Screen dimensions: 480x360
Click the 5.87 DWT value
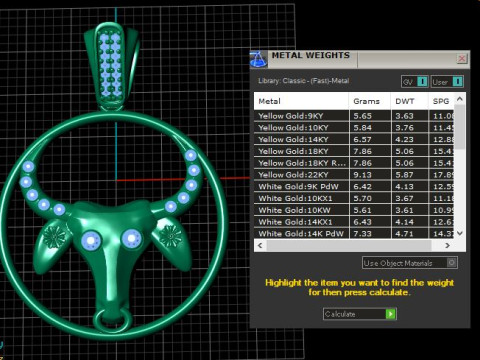point(404,175)
